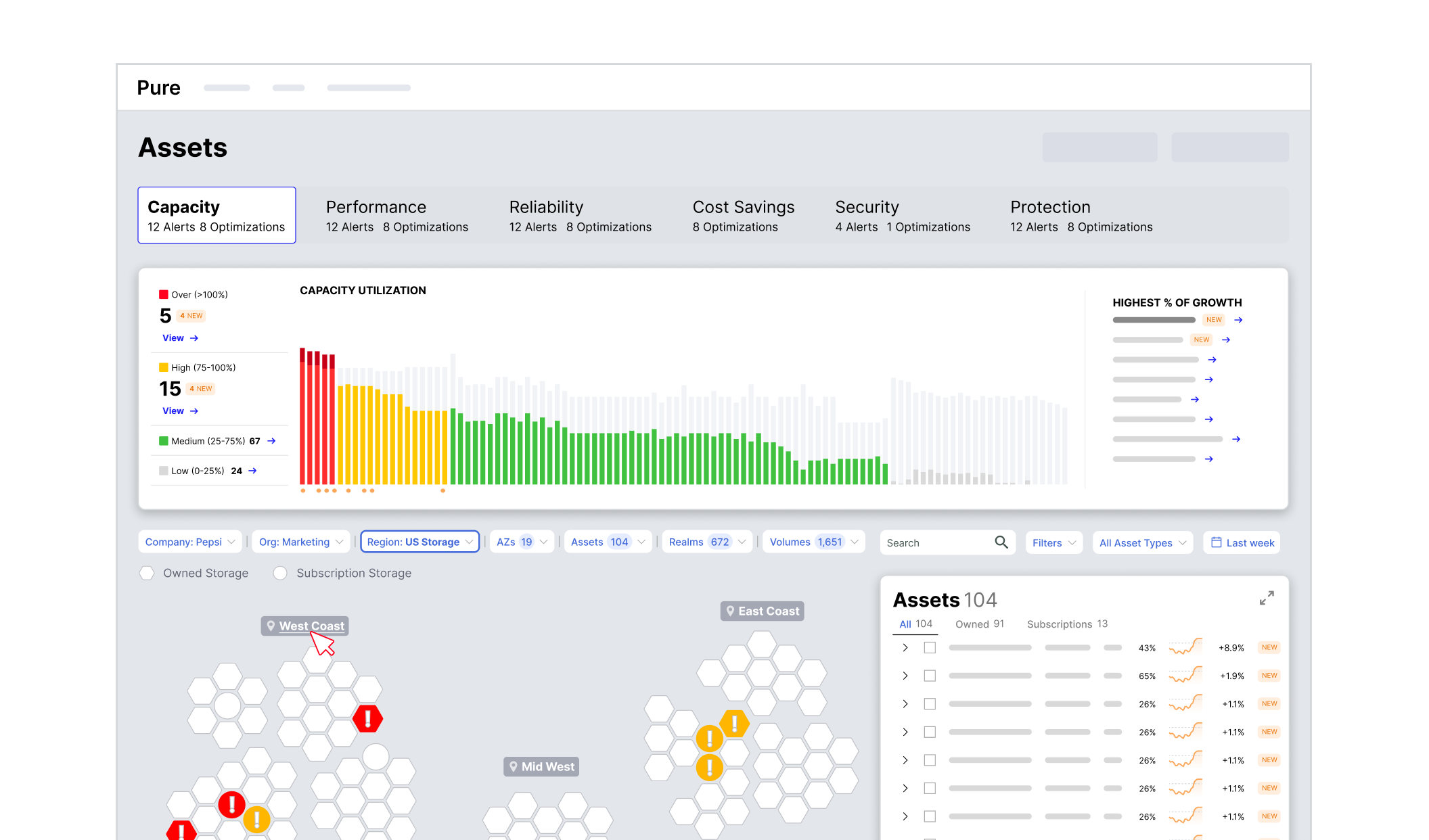Open the All Asset Types dropdown
Viewport: 1429px width, 840px height.
[1142, 542]
